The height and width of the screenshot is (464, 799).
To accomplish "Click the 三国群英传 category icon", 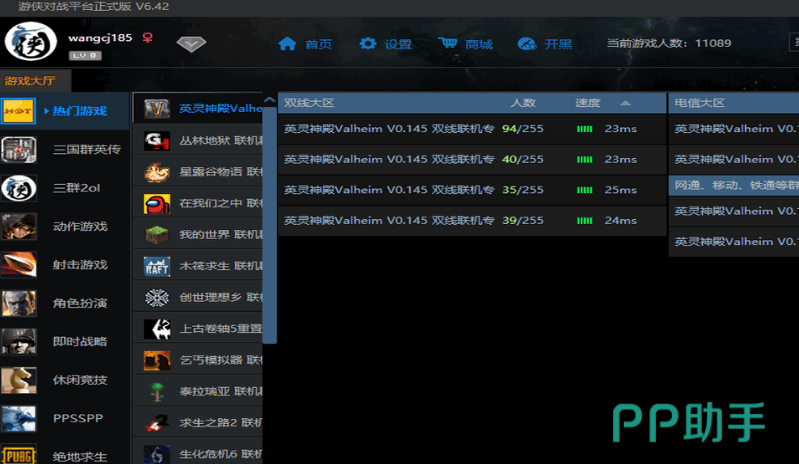I will [18, 150].
